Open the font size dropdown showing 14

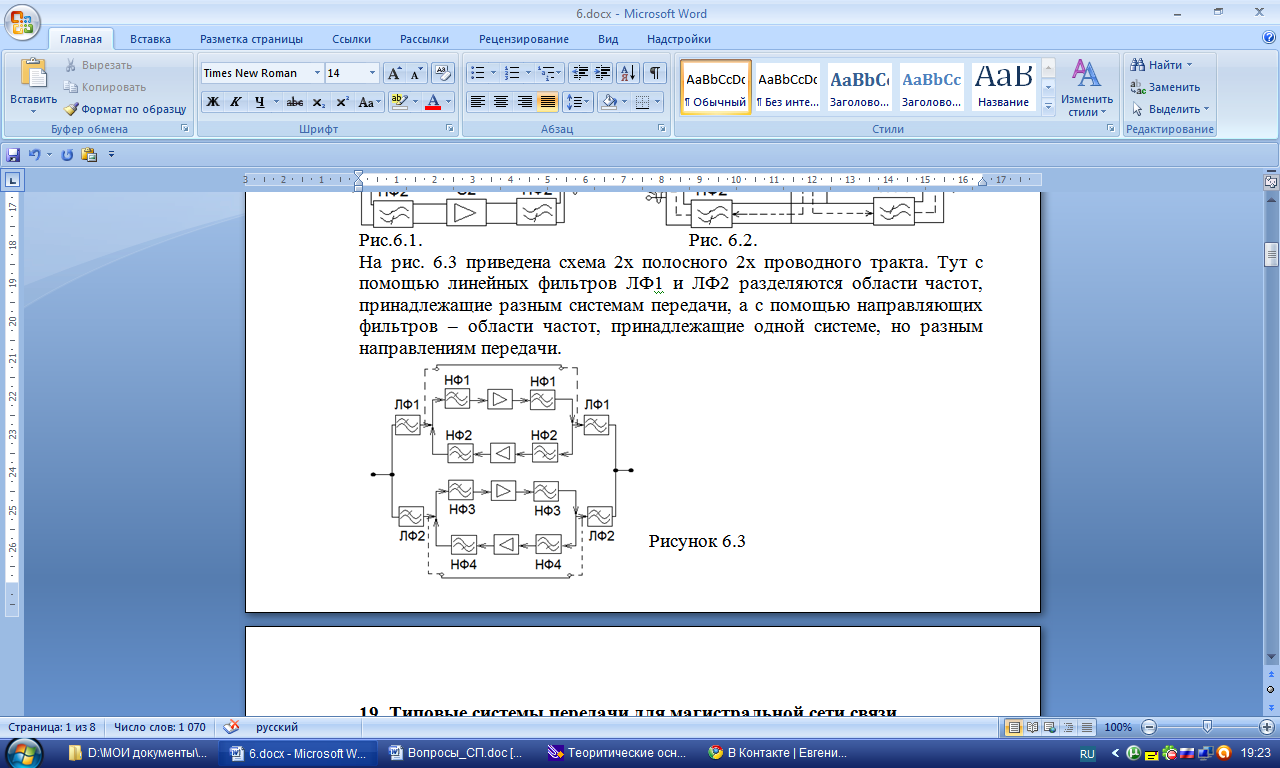click(x=372, y=73)
